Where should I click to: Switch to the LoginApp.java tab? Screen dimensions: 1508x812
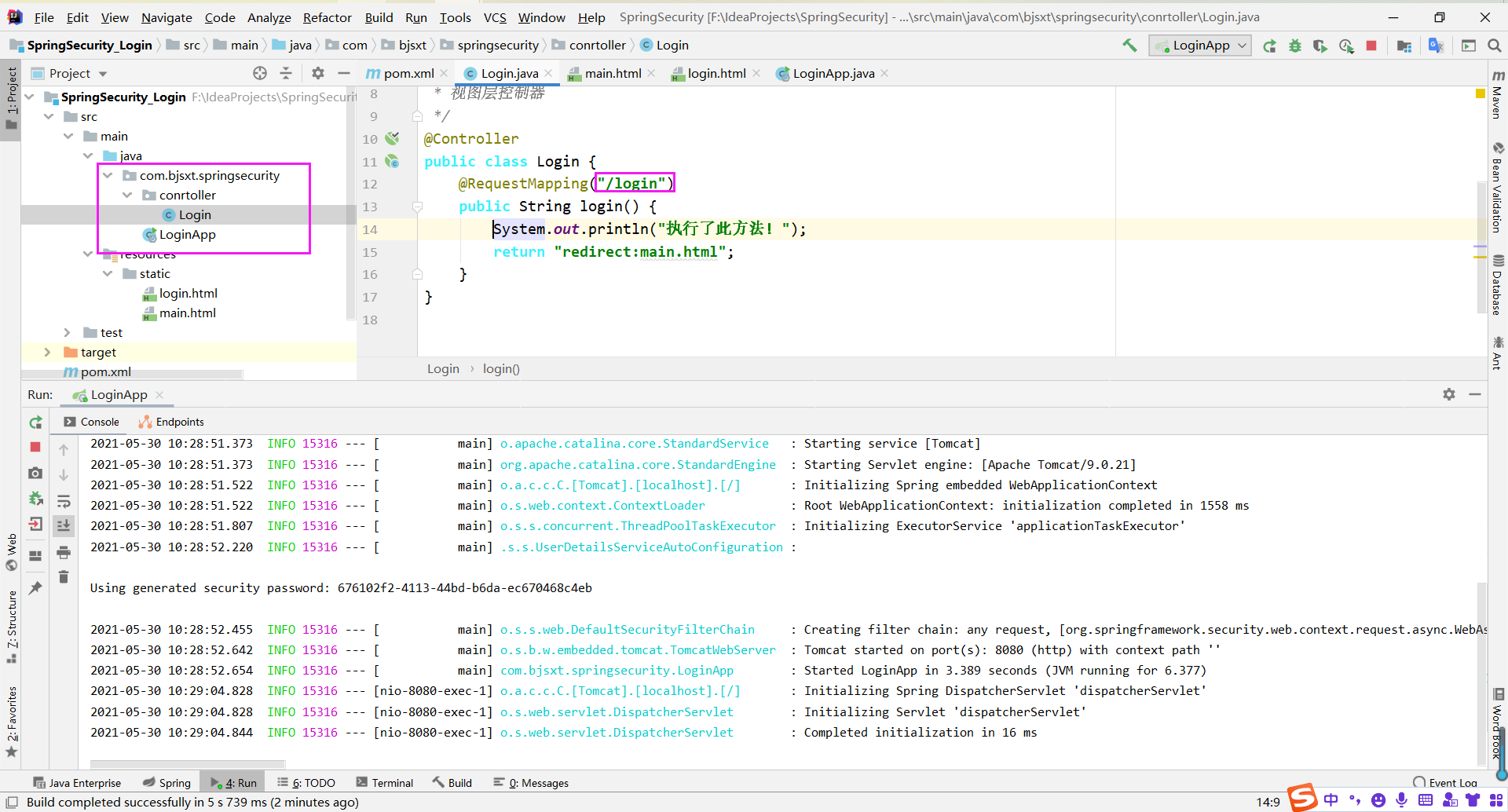click(x=833, y=73)
